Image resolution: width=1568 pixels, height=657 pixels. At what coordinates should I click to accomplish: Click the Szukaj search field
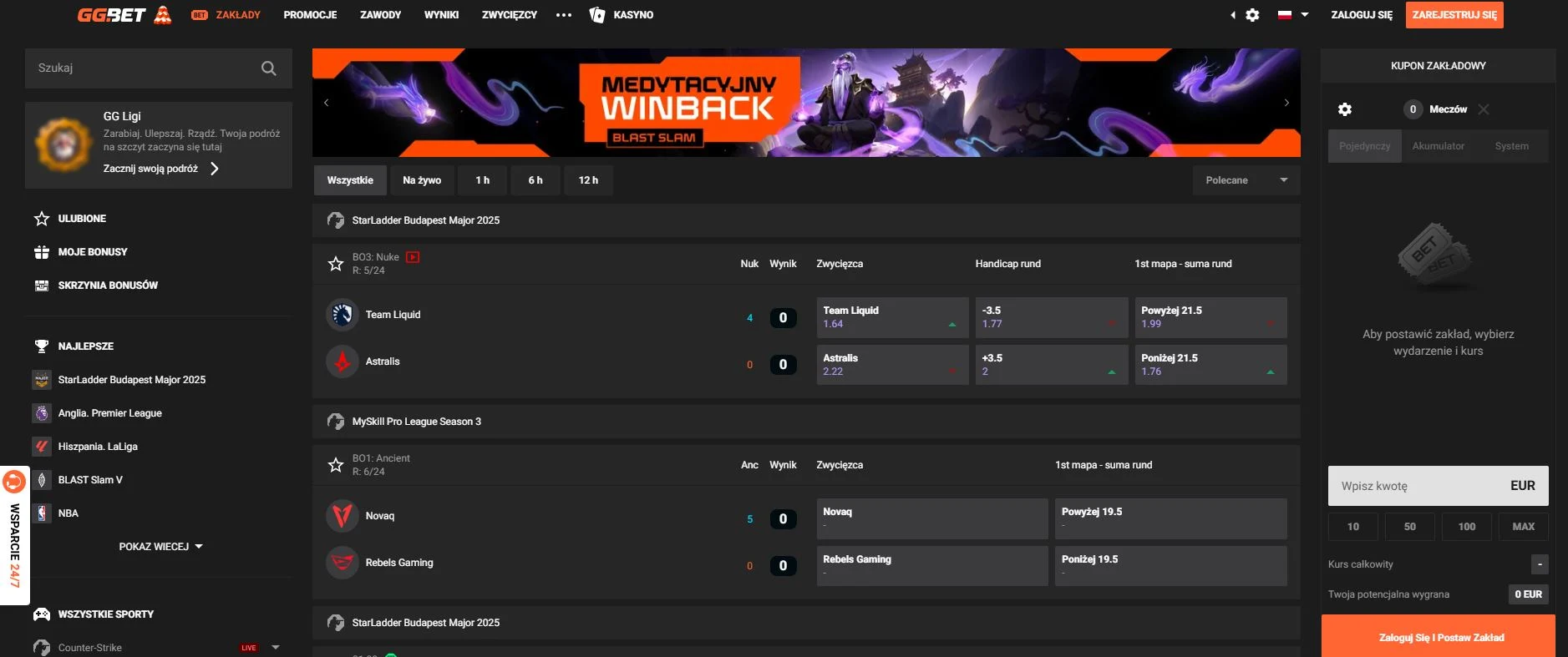click(x=159, y=68)
